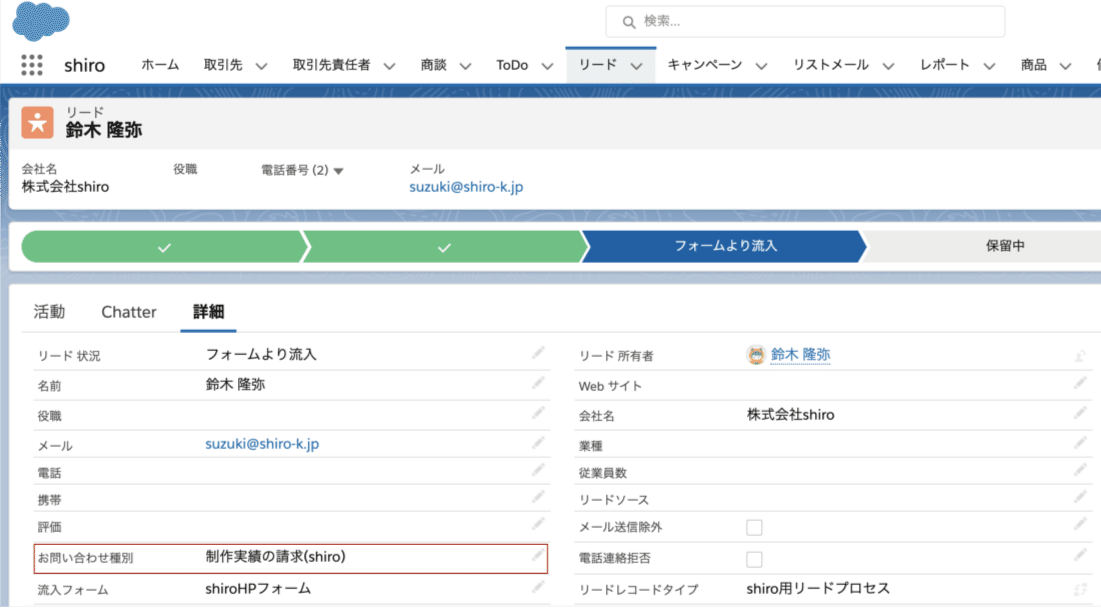Go to the ホーム navigation tab
Screen dimensions: 1101x609
point(160,65)
